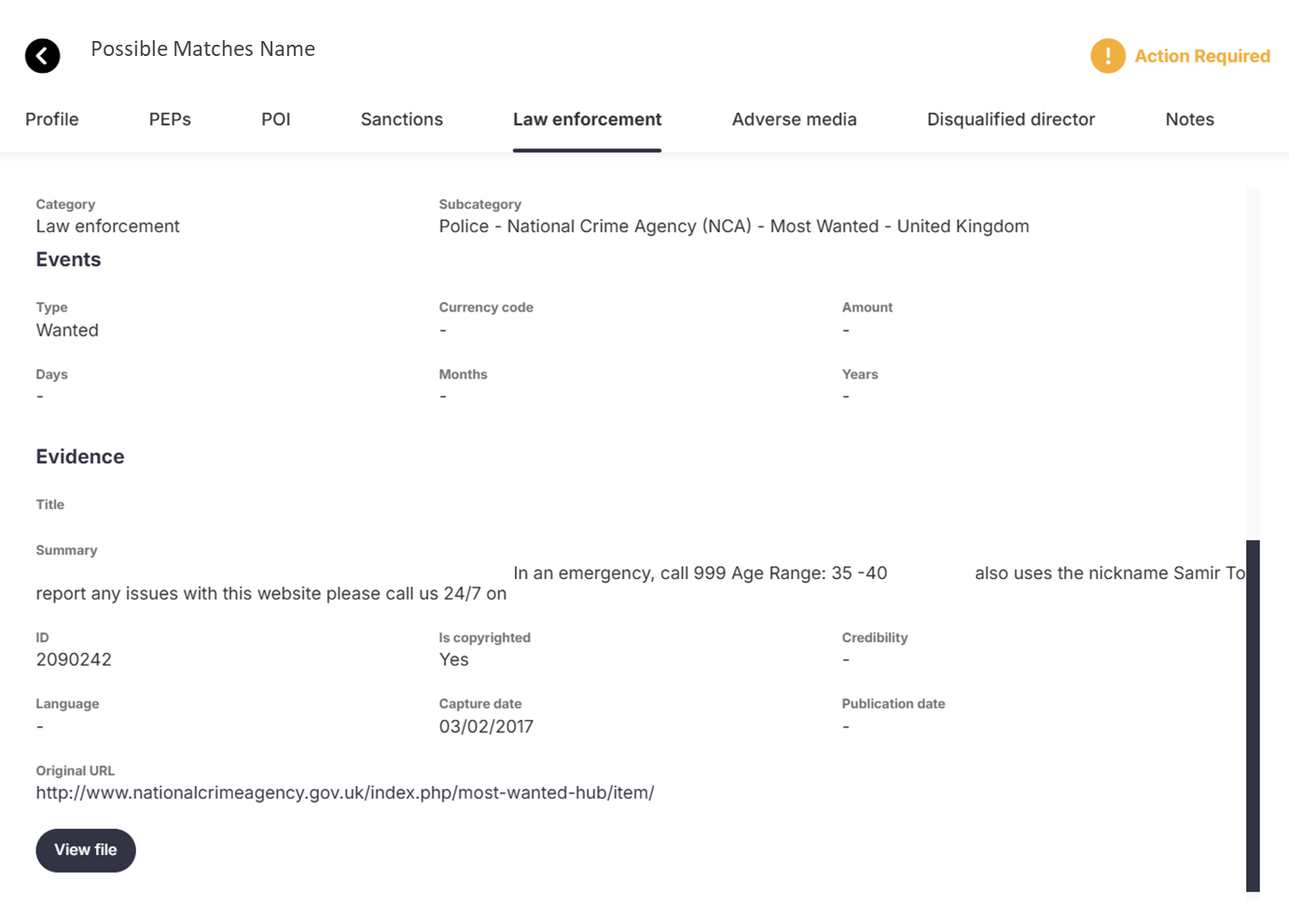Go back using the black arrow icon
The height and width of the screenshot is (924, 1289).
pyautogui.click(x=42, y=56)
